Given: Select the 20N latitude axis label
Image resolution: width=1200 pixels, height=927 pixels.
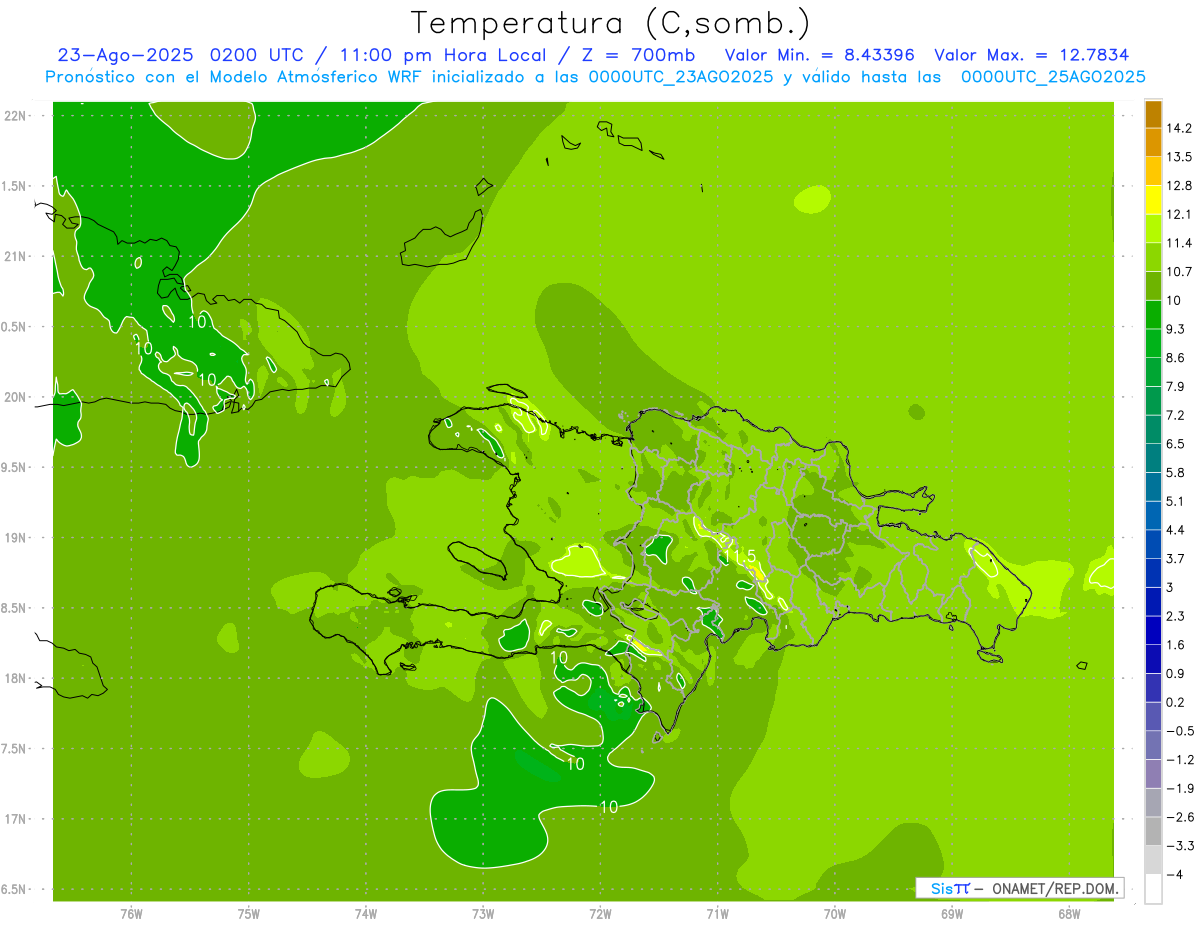Looking at the screenshot, I should pos(16,398).
